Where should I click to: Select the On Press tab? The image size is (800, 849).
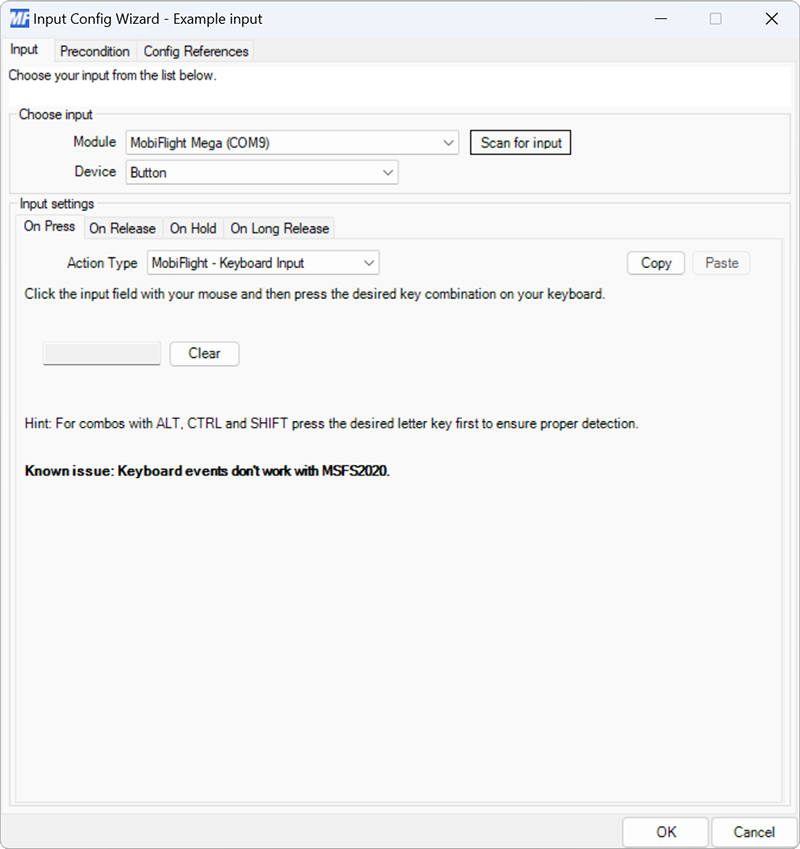[x=48, y=226]
